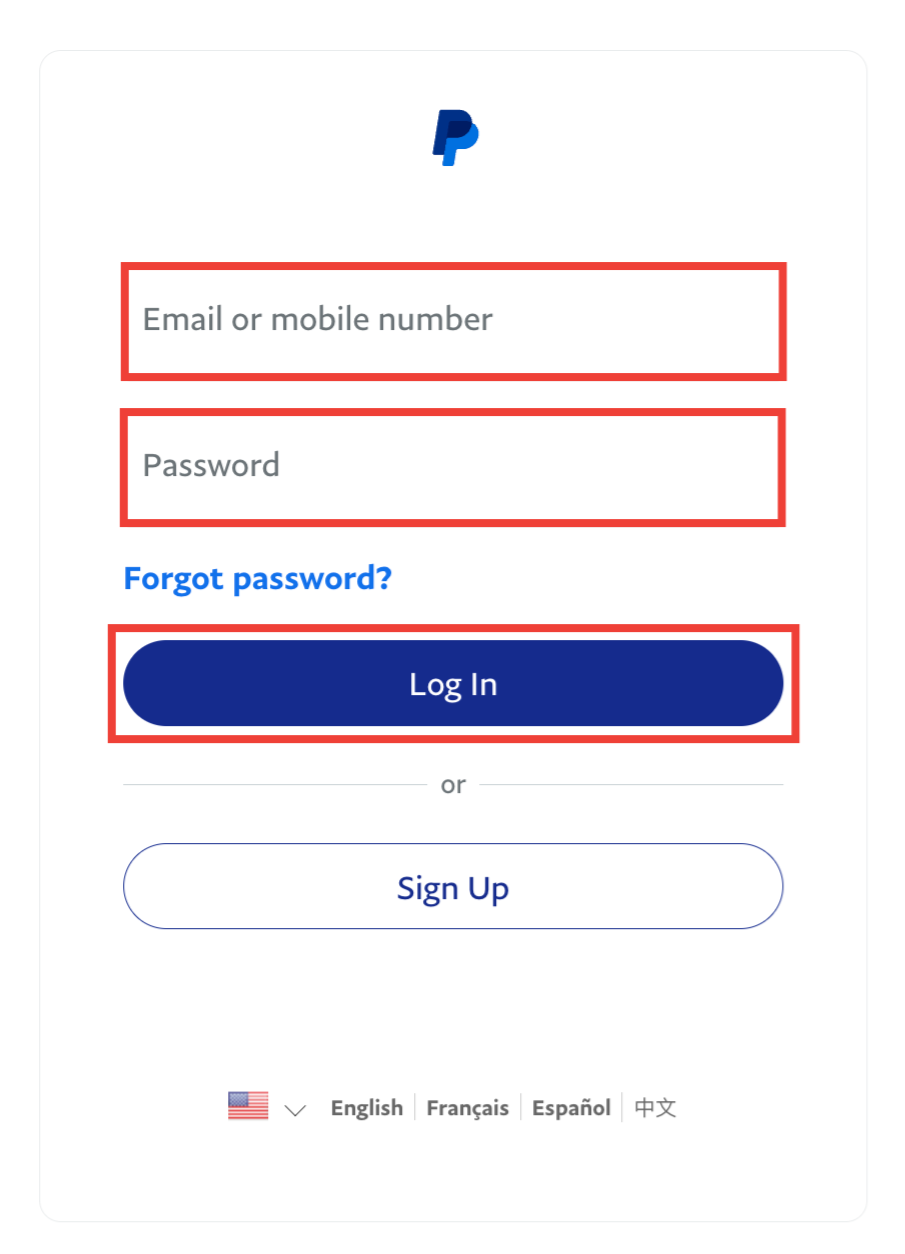The height and width of the screenshot is (1254, 905).
Task: Pick the Chinese language option
Action: (x=656, y=1108)
